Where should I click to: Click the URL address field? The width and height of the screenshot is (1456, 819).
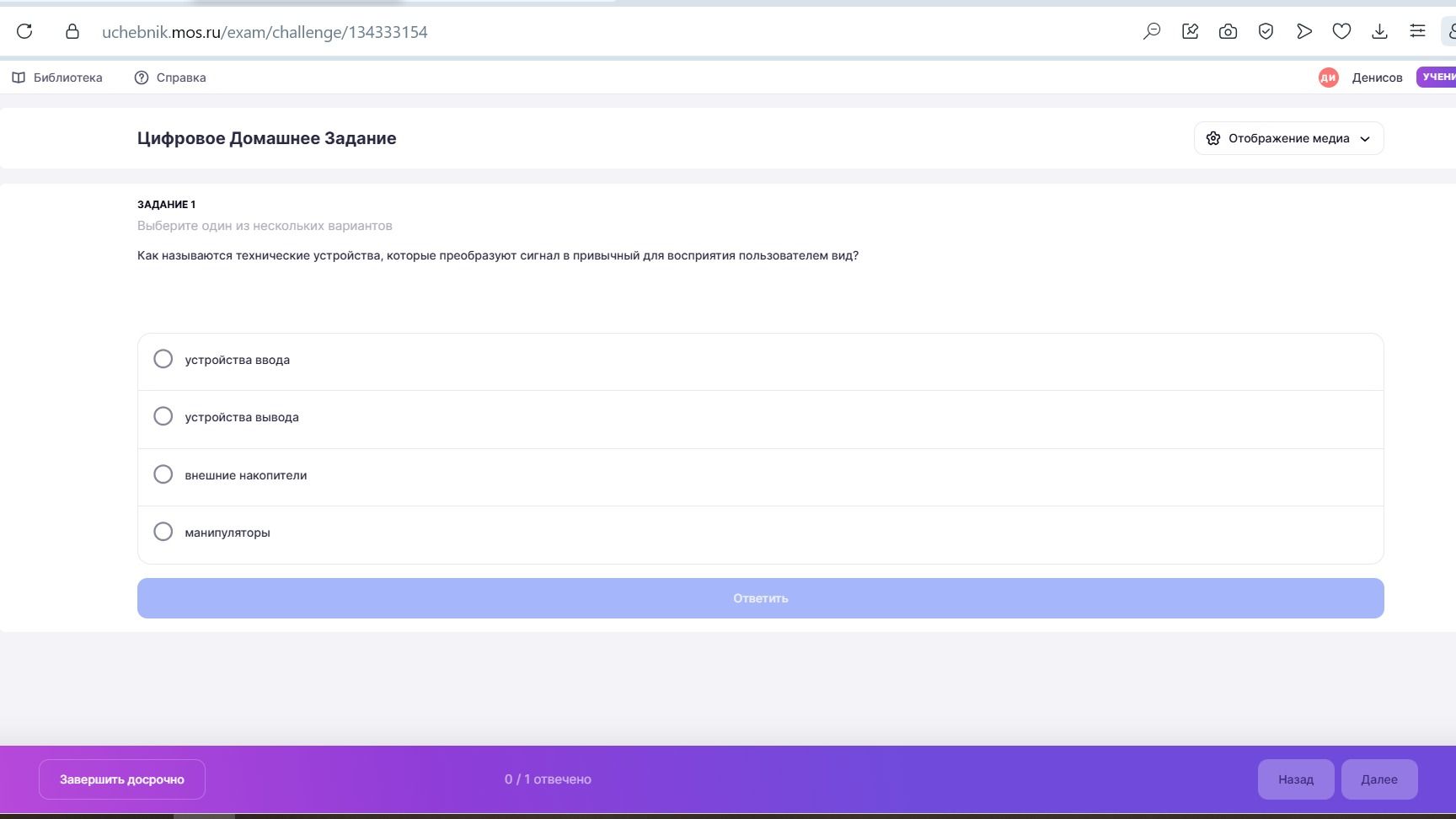[265, 32]
